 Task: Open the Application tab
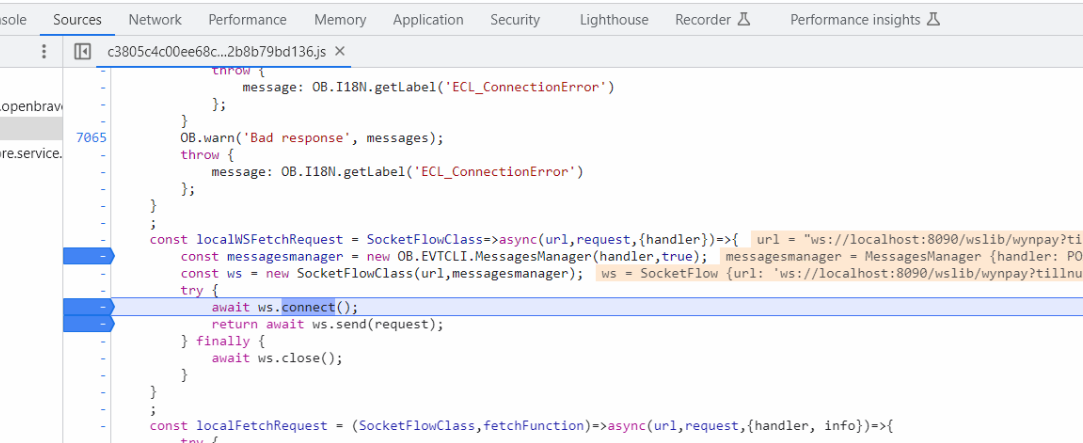(x=430, y=19)
